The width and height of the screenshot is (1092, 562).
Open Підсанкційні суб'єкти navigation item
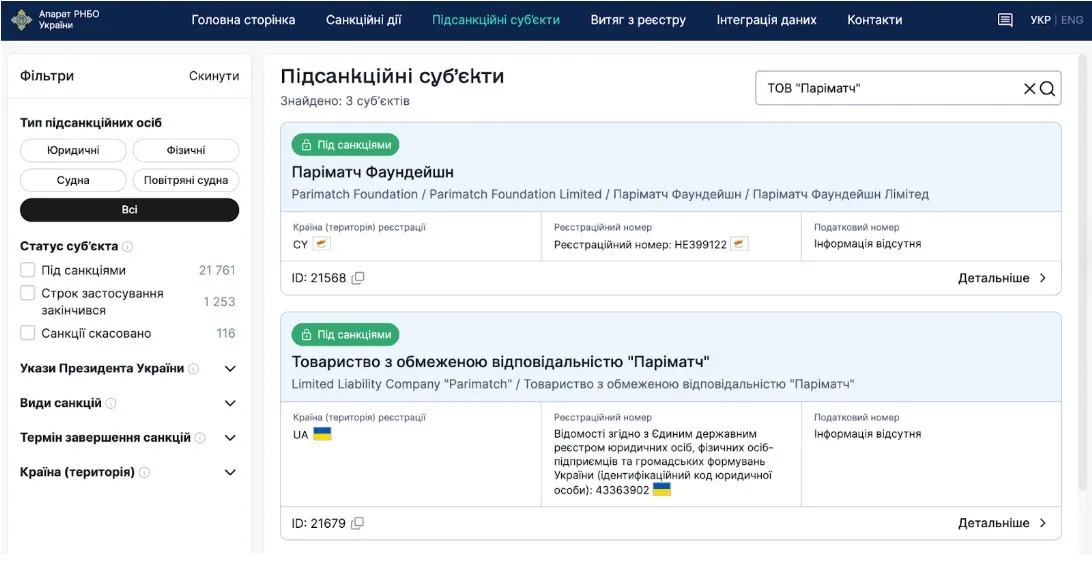pos(496,20)
